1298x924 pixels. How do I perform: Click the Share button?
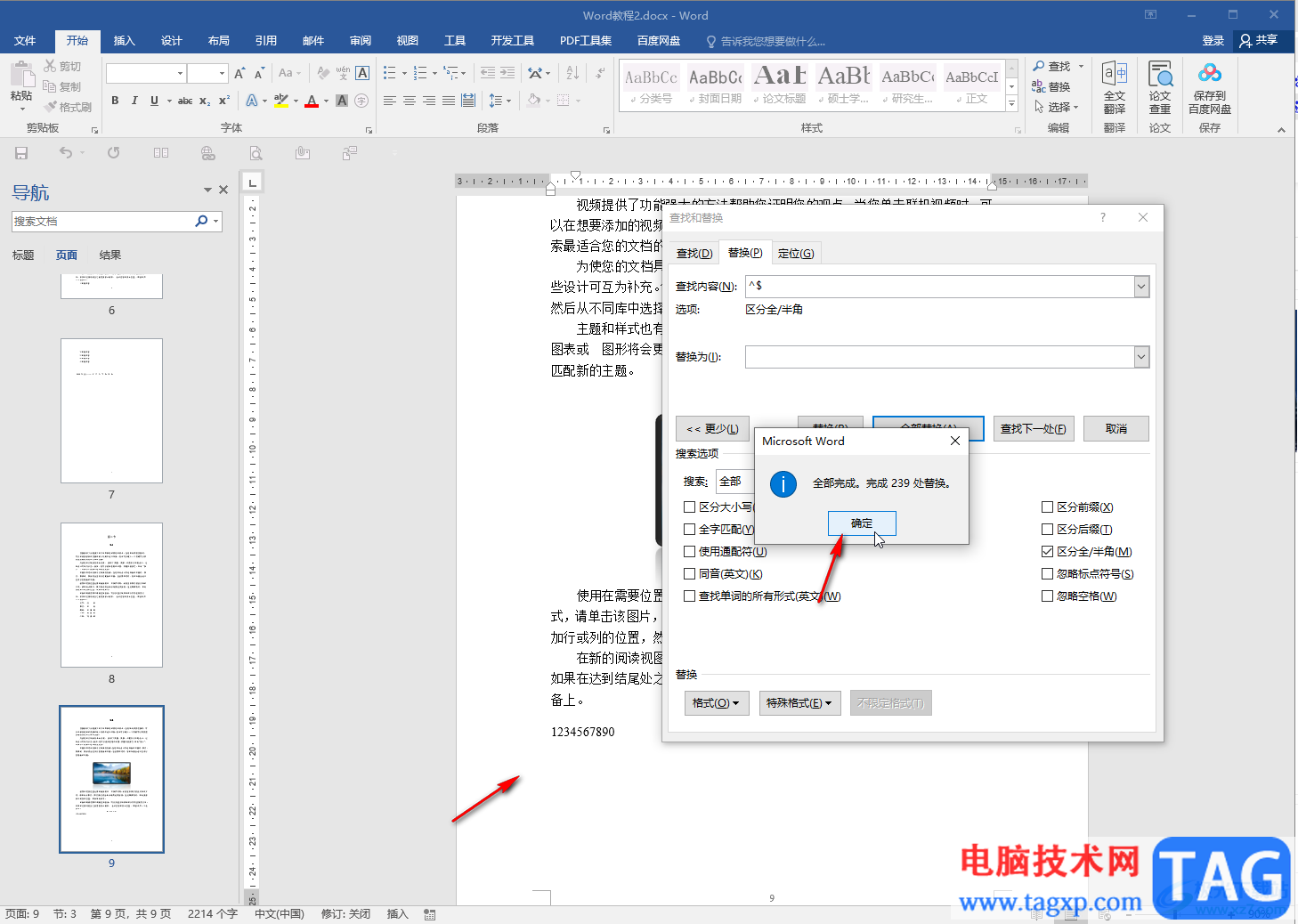tap(1259, 41)
